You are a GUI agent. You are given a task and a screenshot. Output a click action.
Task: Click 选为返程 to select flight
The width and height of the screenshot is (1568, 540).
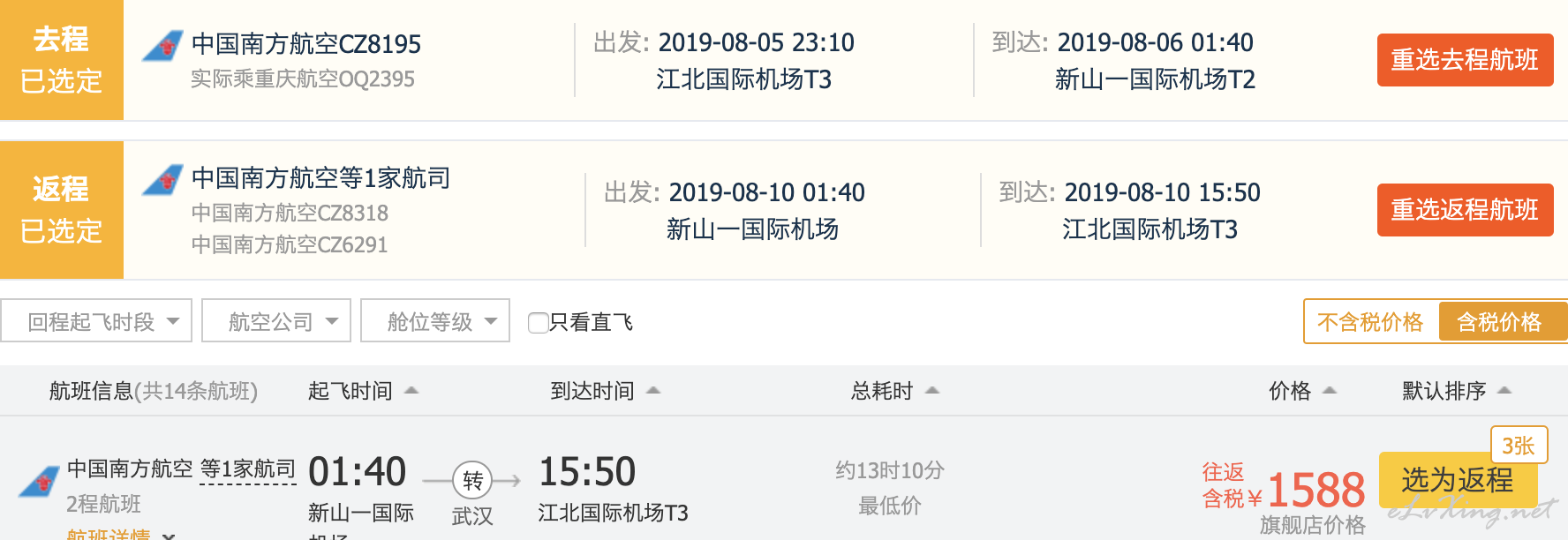[x=1458, y=480]
